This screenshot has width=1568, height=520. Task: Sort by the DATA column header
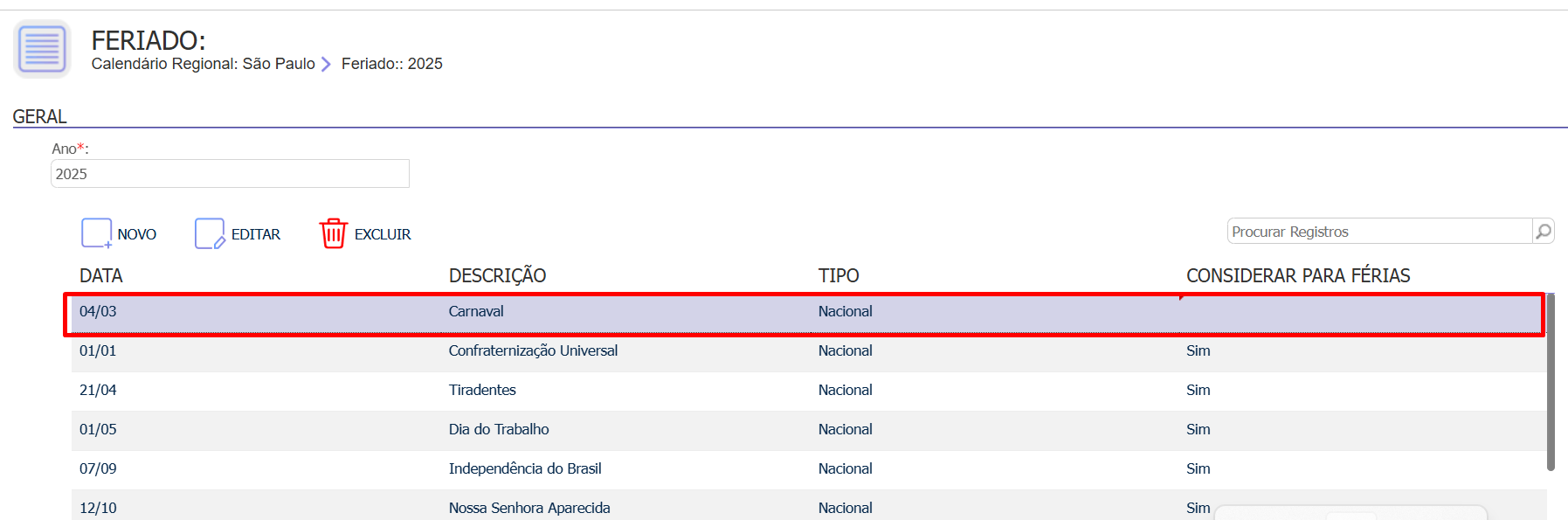(101, 276)
